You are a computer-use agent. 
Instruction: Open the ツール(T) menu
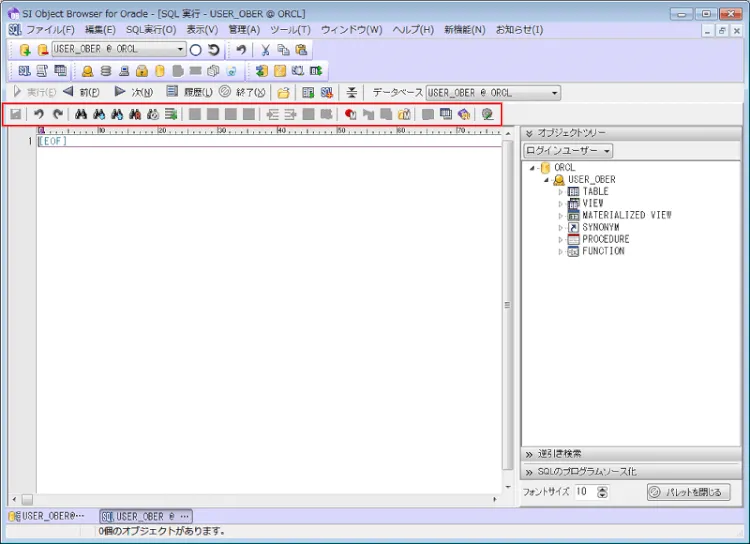point(290,30)
